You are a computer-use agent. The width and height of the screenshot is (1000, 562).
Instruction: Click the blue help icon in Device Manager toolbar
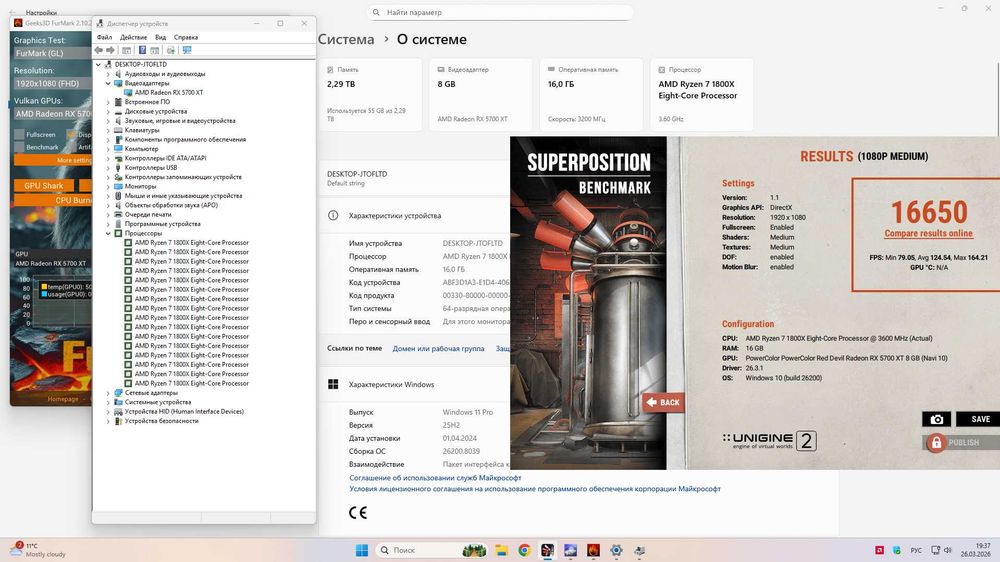coord(142,50)
